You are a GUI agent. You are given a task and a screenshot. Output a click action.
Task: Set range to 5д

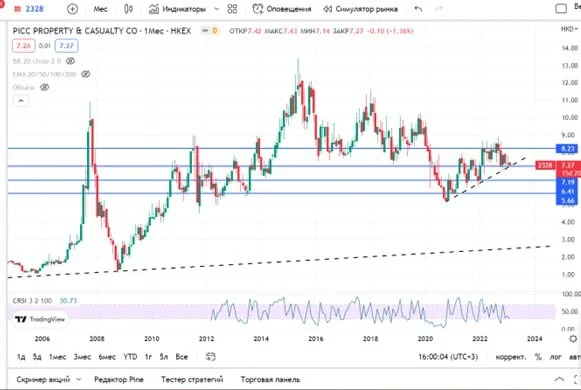[x=37, y=357]
